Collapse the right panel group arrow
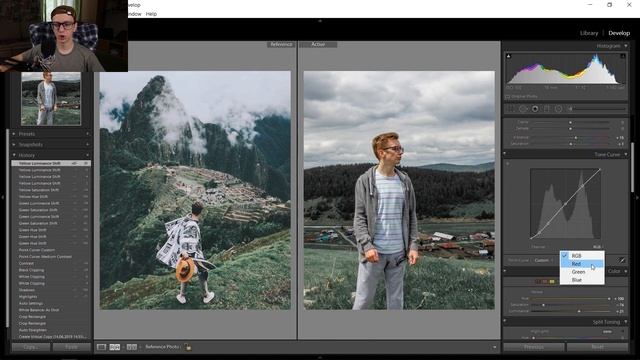This screenshot has width=640, height=360. tap(637, 198)
